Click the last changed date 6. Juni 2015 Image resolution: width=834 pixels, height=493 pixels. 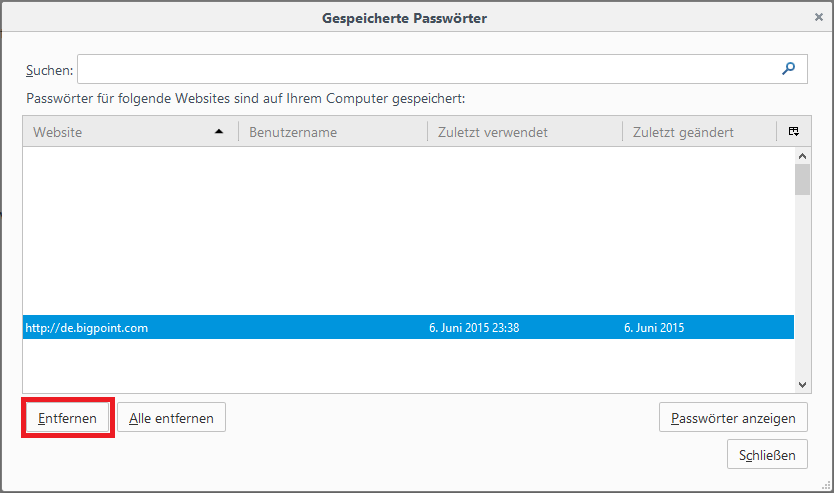click(x=654, y=328)
